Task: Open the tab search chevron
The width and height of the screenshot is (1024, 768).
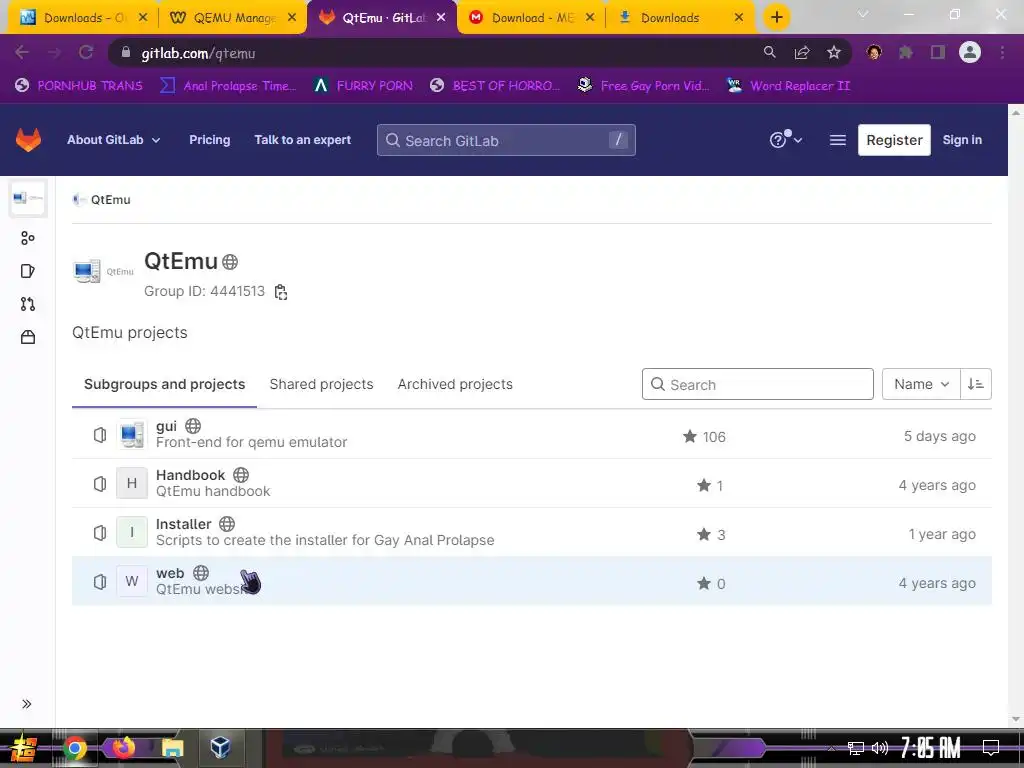Action: (863, 14)
